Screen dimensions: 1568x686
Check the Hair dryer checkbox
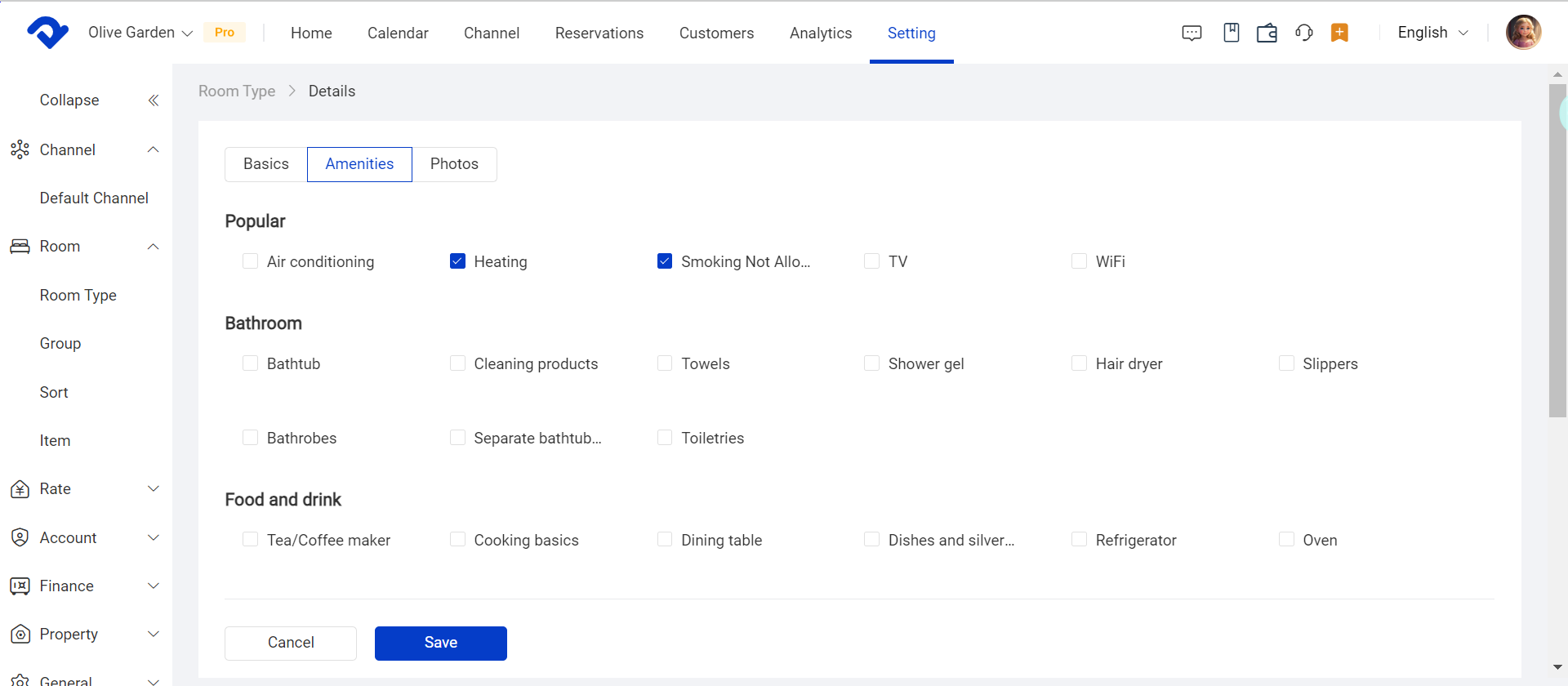pyautogui.click(x=1079, y=363)
